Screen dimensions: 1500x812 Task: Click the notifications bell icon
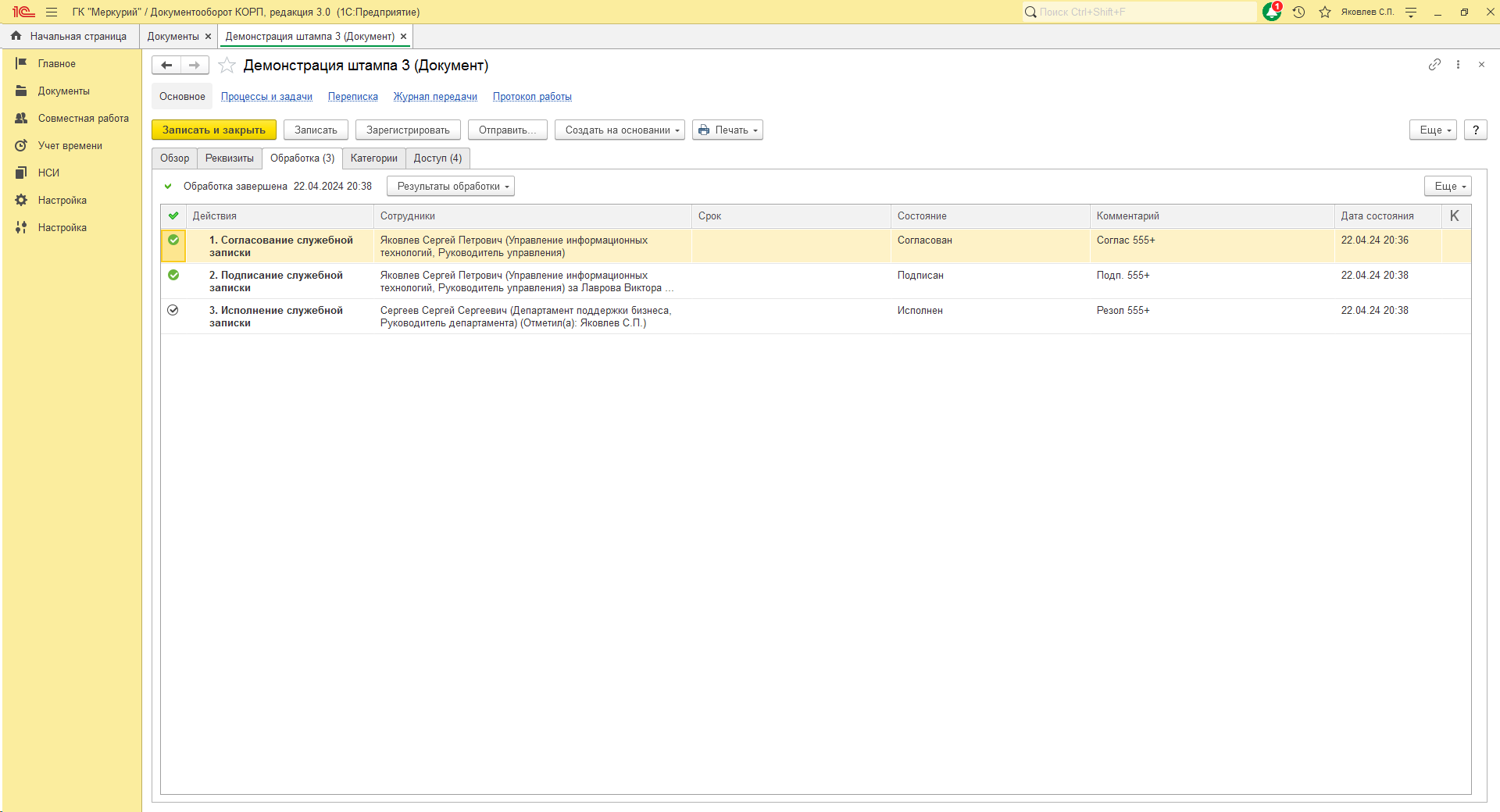click(x=1271, y=12)
